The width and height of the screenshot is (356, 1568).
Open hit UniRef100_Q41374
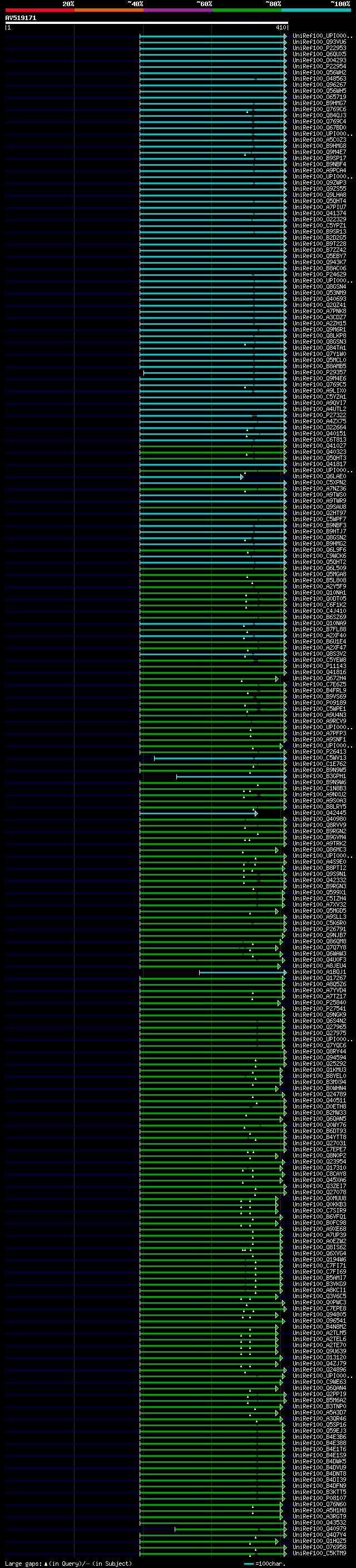click(319, 213)
